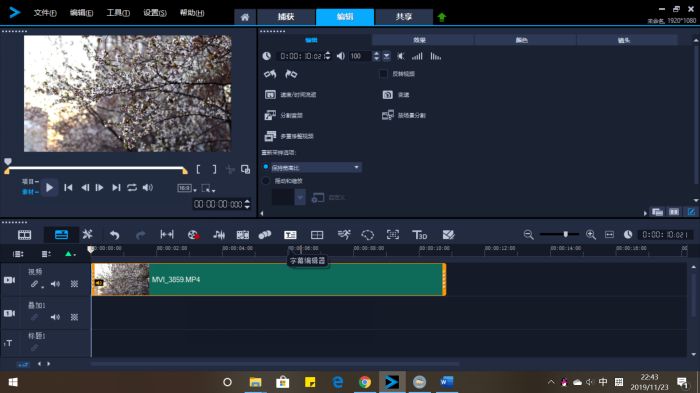Click the multi-trim video button
700x393 pixels.
click(x=289, y=136)
